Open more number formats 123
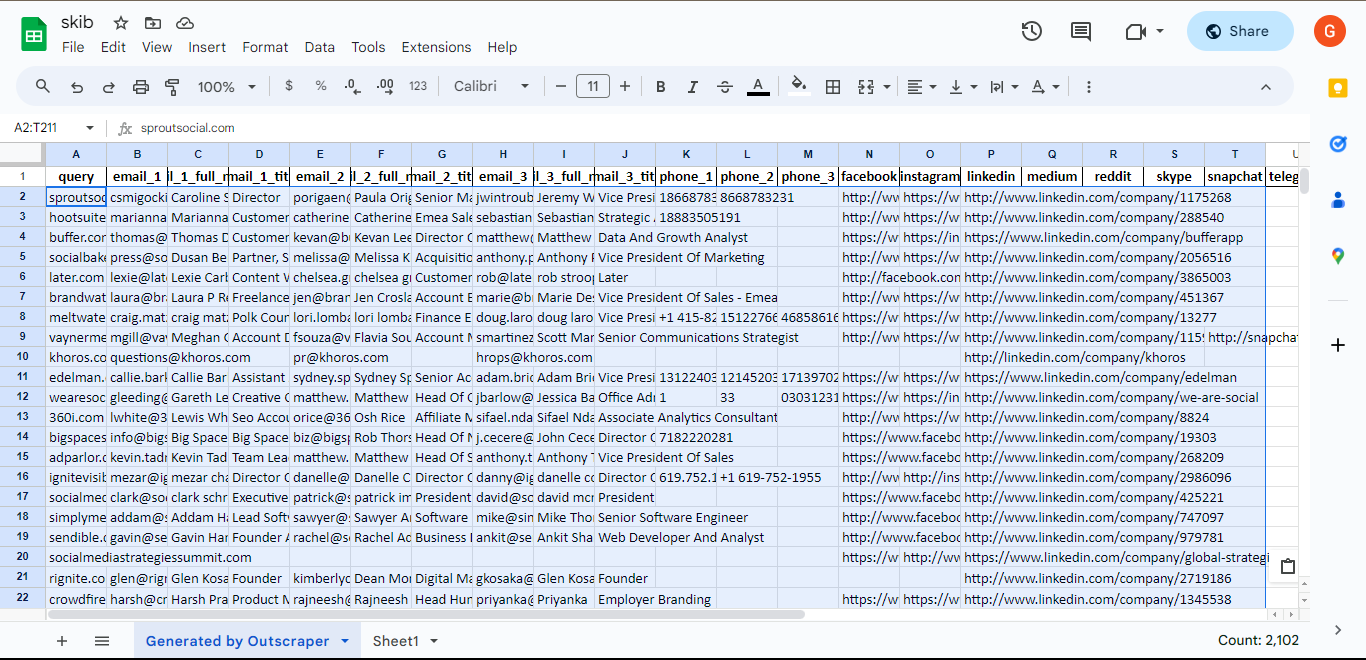The image size is (1366, 660). [x=418, y=87]
